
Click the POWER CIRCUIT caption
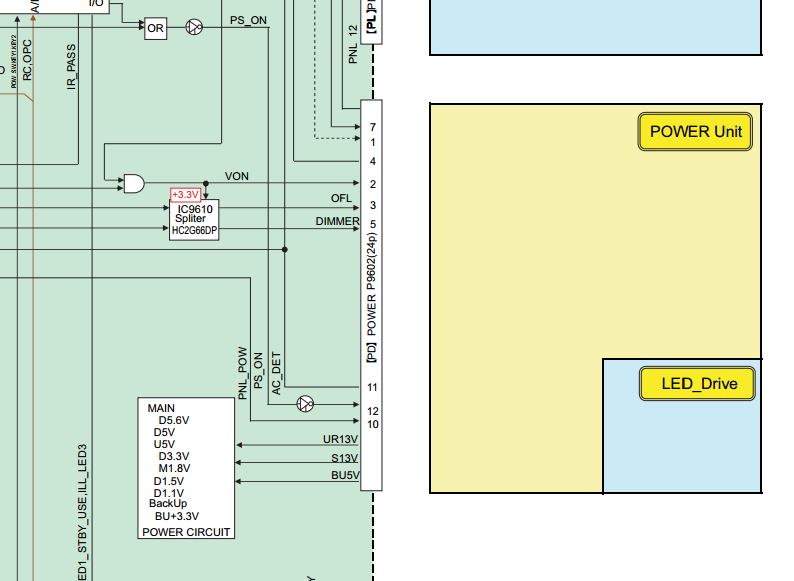click(x=186, y=532)
